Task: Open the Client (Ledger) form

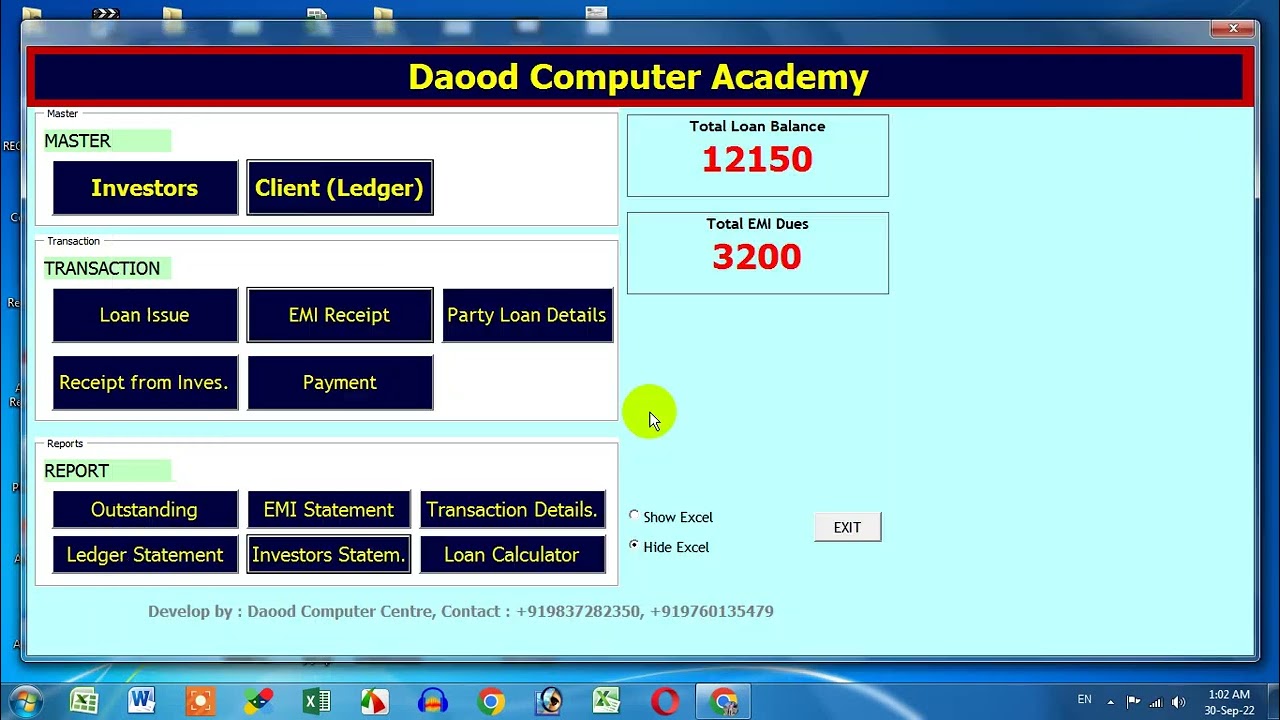Action: (340, 188)
